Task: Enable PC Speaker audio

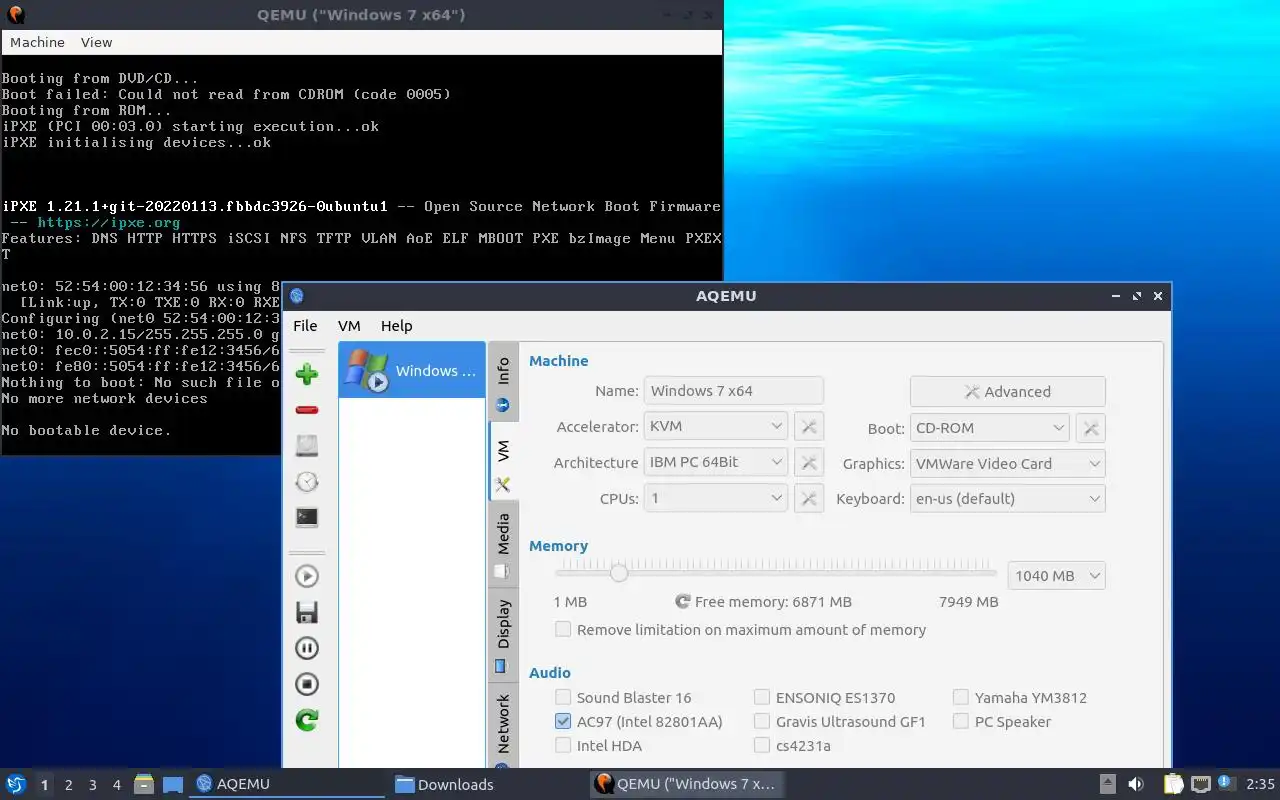Action: (961, 722)
